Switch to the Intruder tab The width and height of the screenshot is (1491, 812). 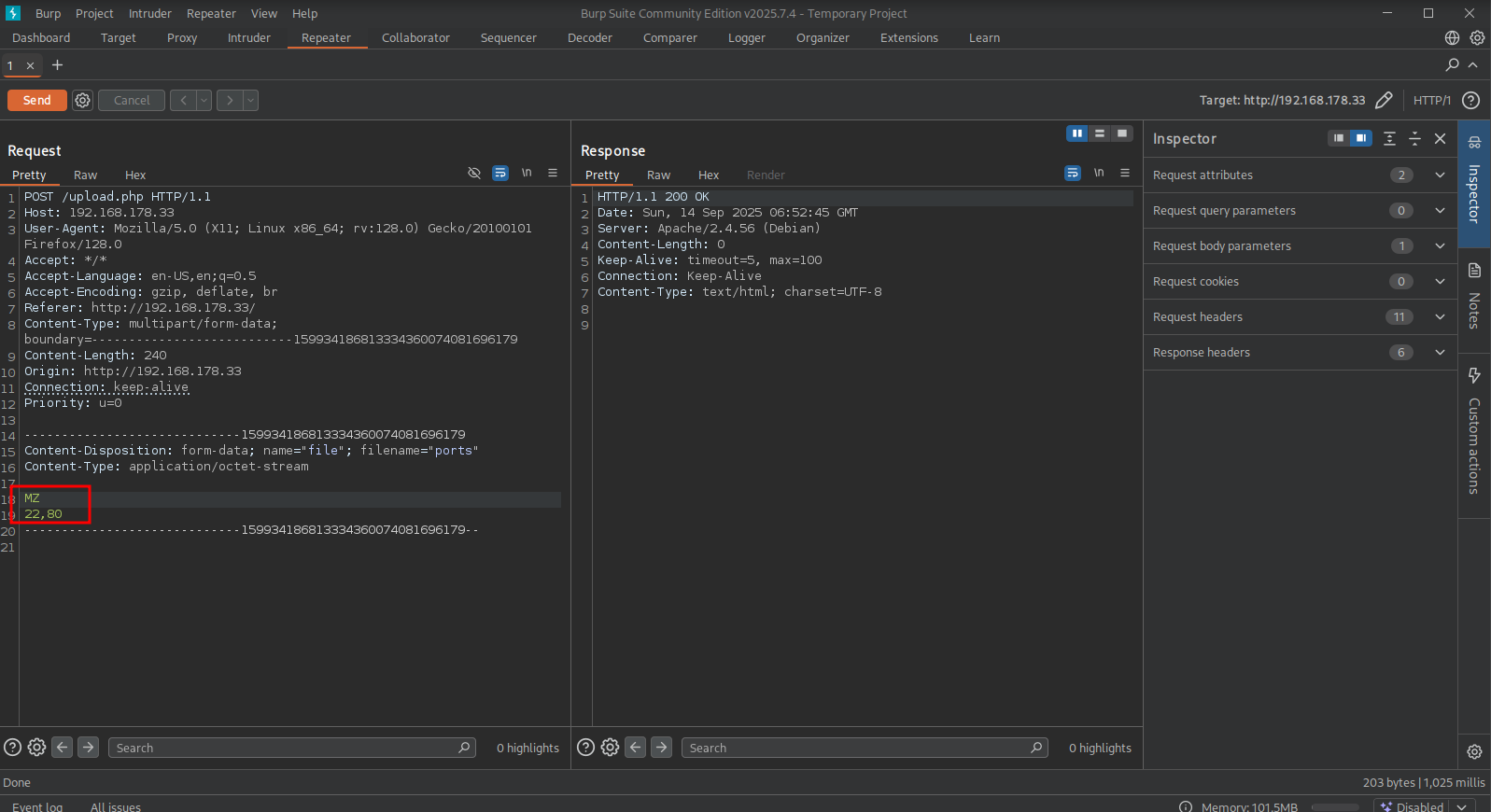[x=248, y=38]
